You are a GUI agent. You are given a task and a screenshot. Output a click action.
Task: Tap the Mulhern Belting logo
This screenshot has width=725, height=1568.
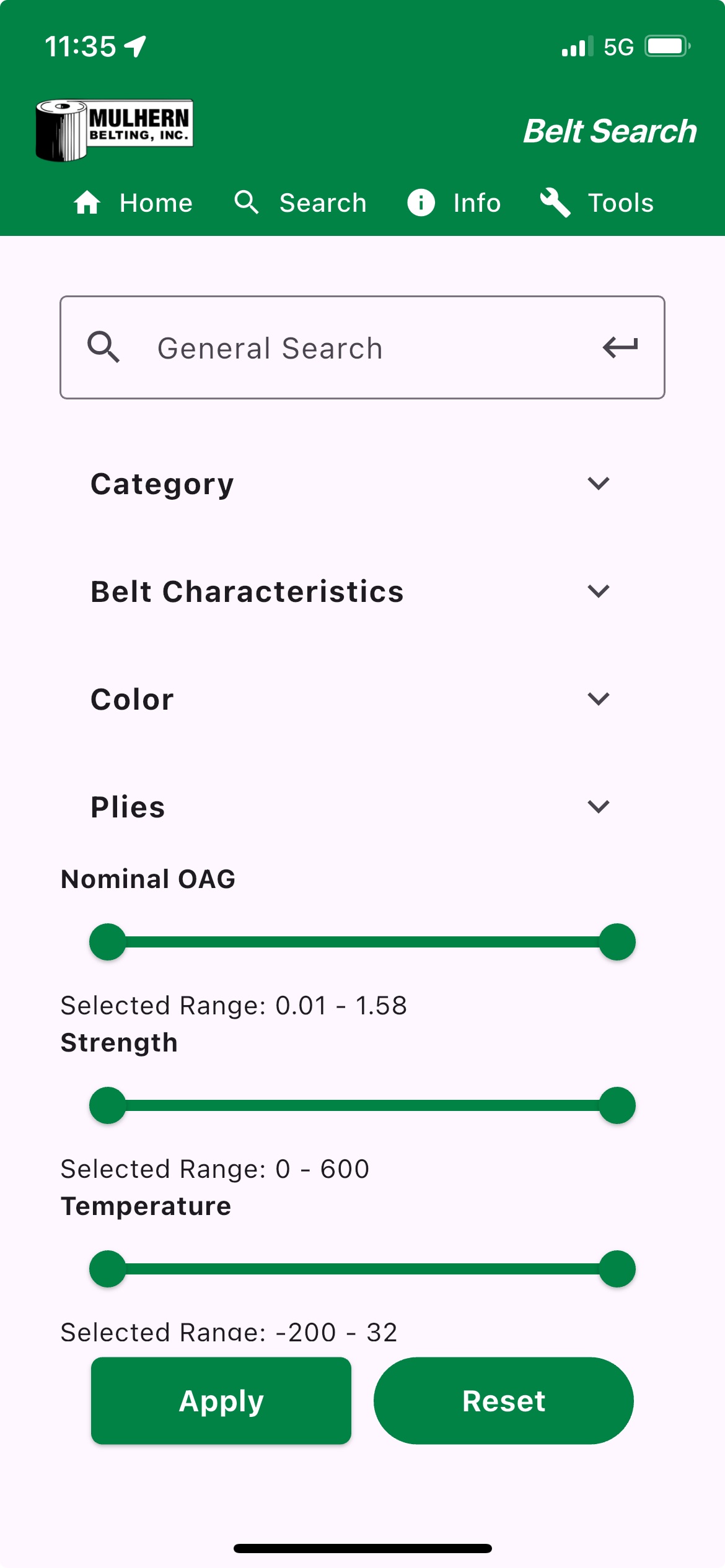(x=115, y=129)
